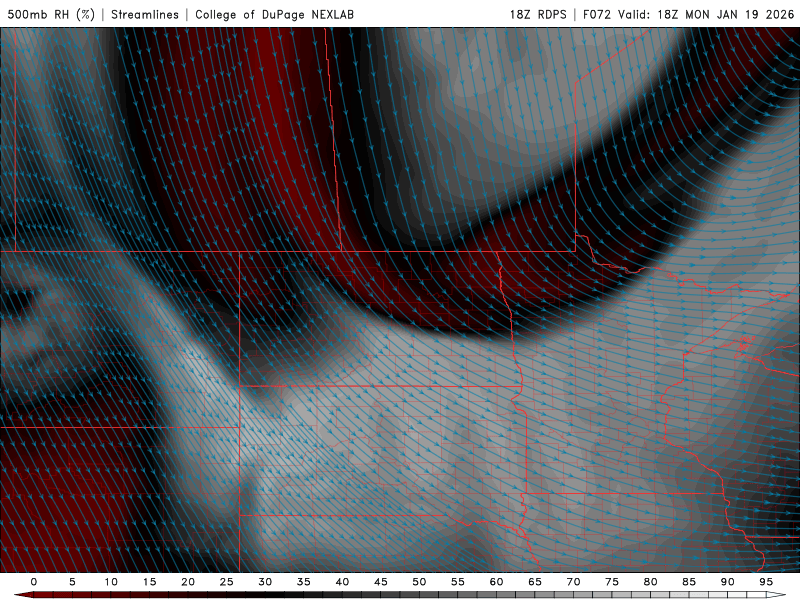Click the "60" color scale label

click(x=496, y=582)
